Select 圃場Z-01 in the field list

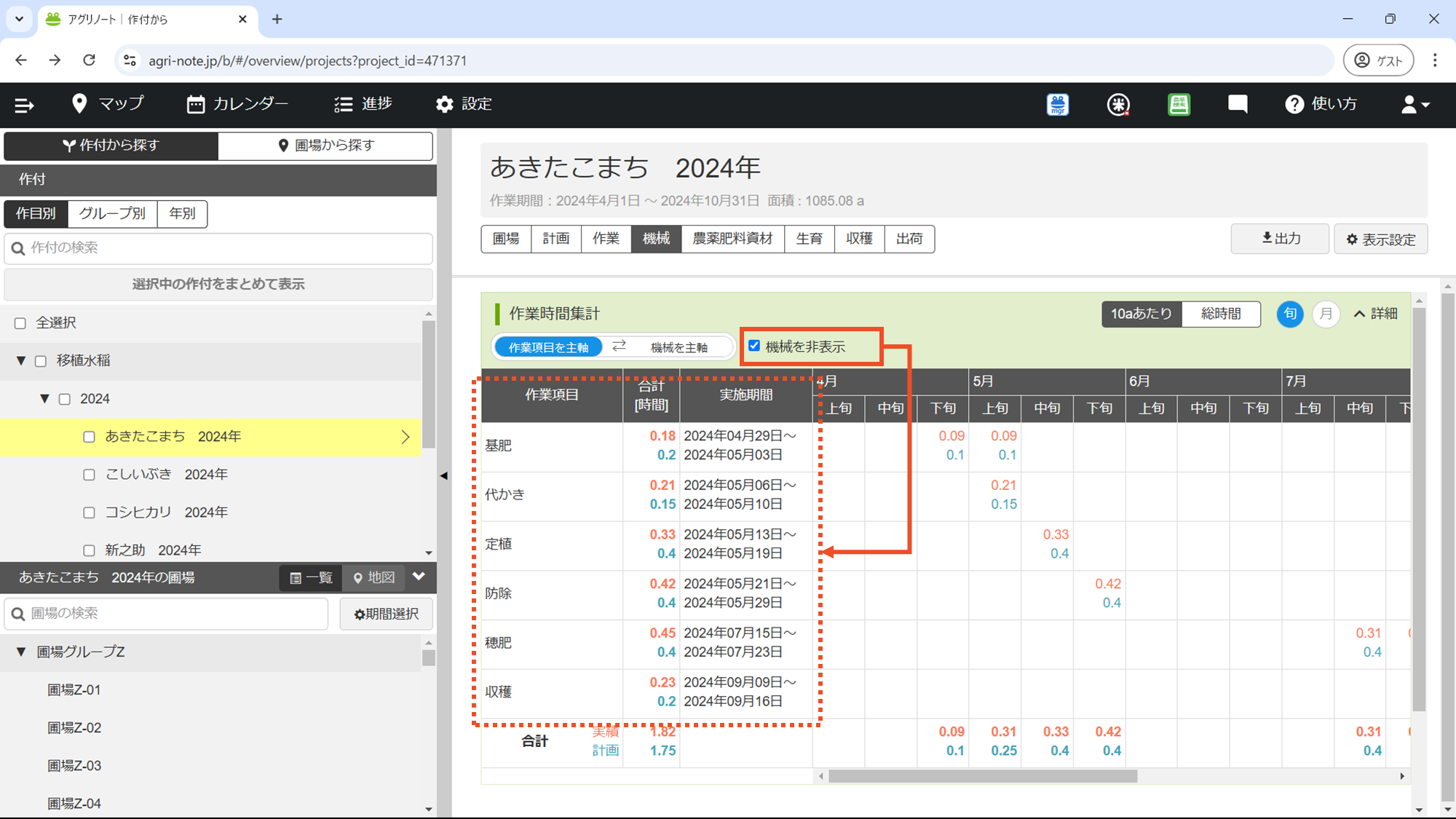pos(74,690)
